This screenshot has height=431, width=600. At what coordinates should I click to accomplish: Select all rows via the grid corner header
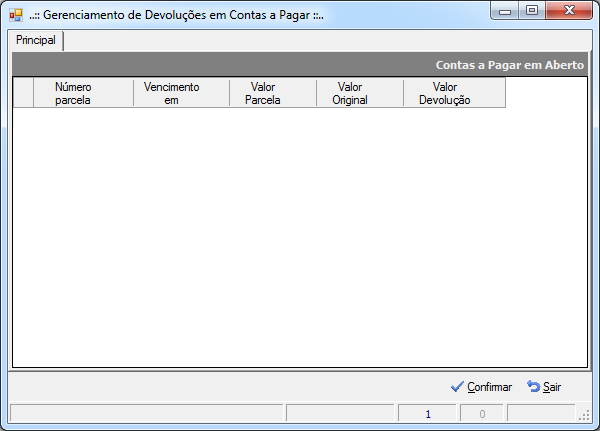point(23,93)
